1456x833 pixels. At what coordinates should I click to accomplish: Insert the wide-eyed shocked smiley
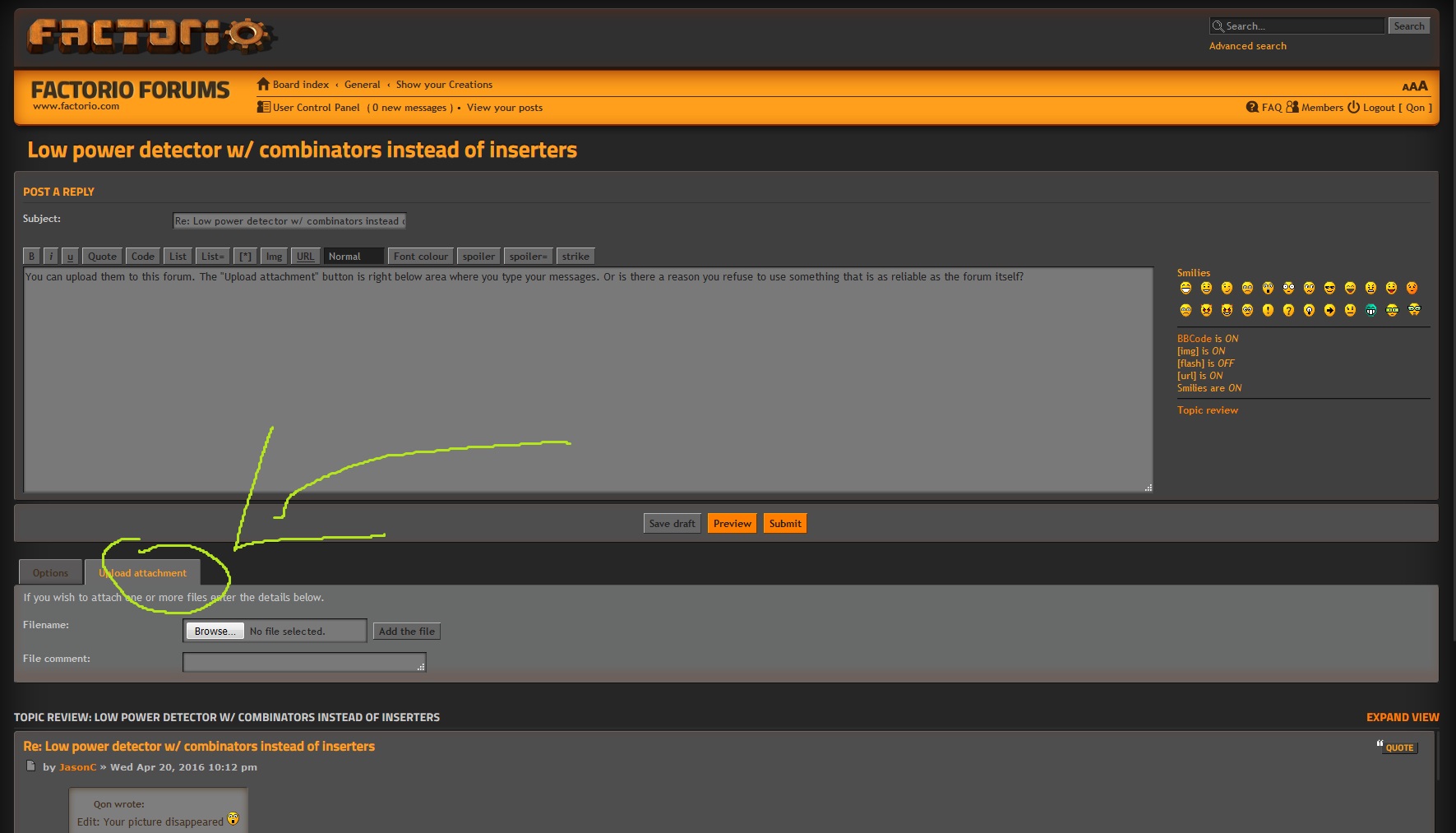pyautogui.click(x=1288, y=288)
